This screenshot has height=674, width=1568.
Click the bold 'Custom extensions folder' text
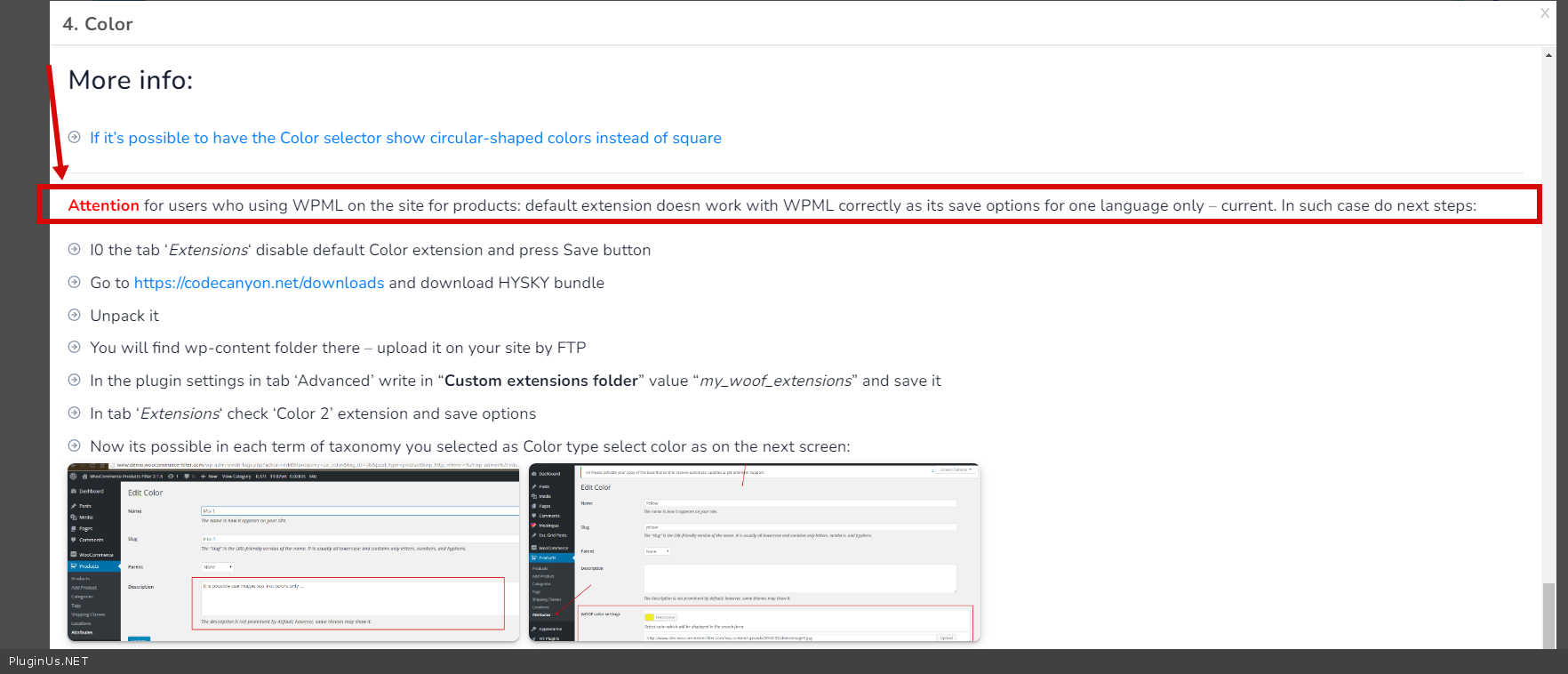540,381
